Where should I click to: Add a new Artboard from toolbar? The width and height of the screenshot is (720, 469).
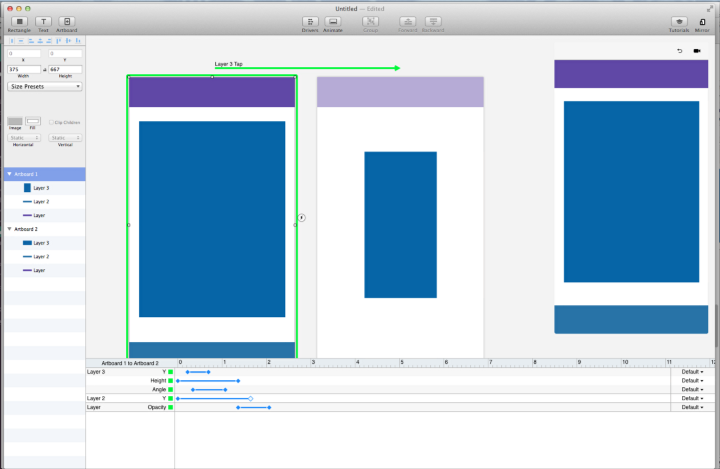click(x=67, y=22)
